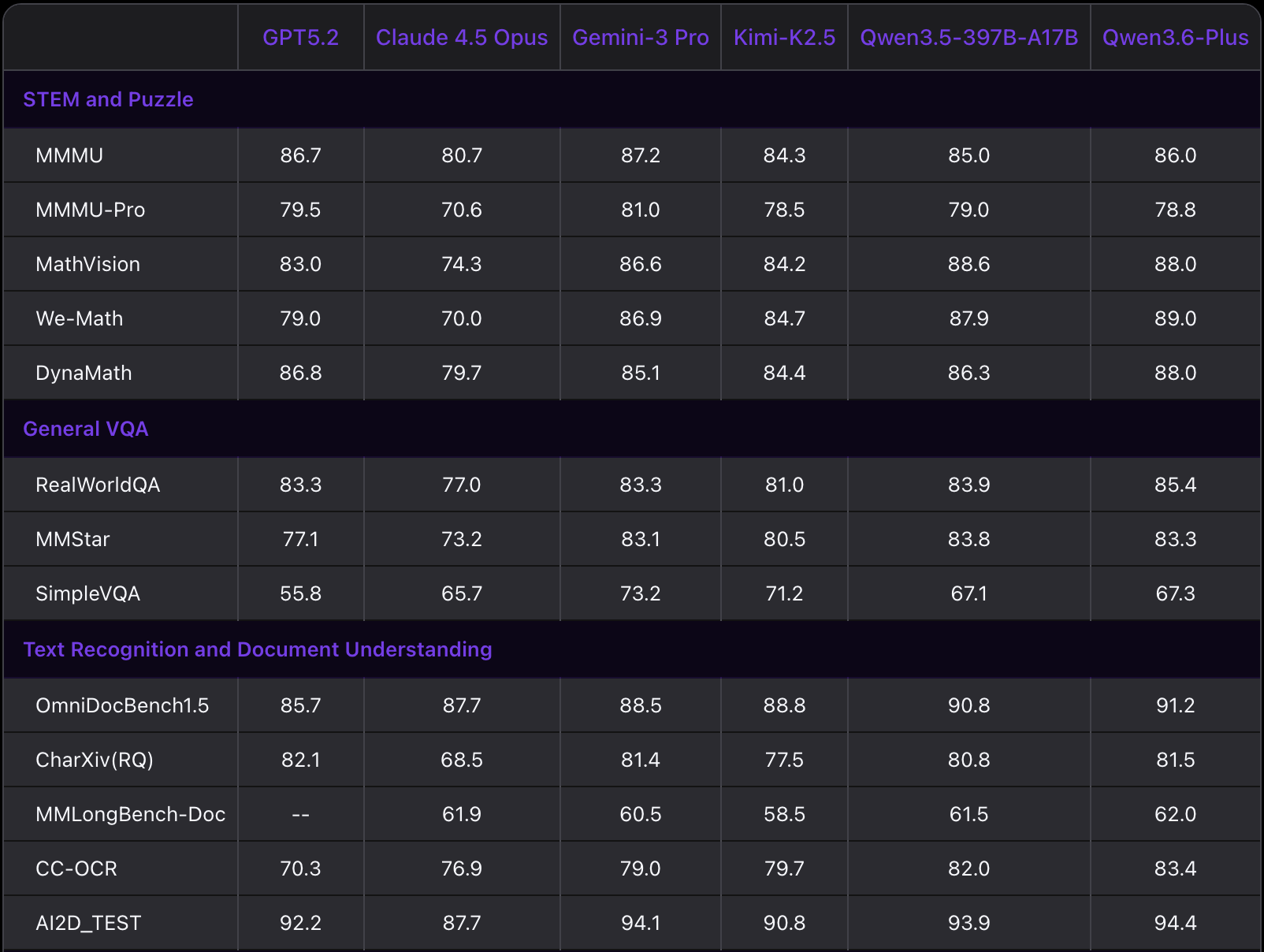This screenshot has width=1264, height=952.
Task: Click the MathVision row label
Action: (x=88, y=264)
